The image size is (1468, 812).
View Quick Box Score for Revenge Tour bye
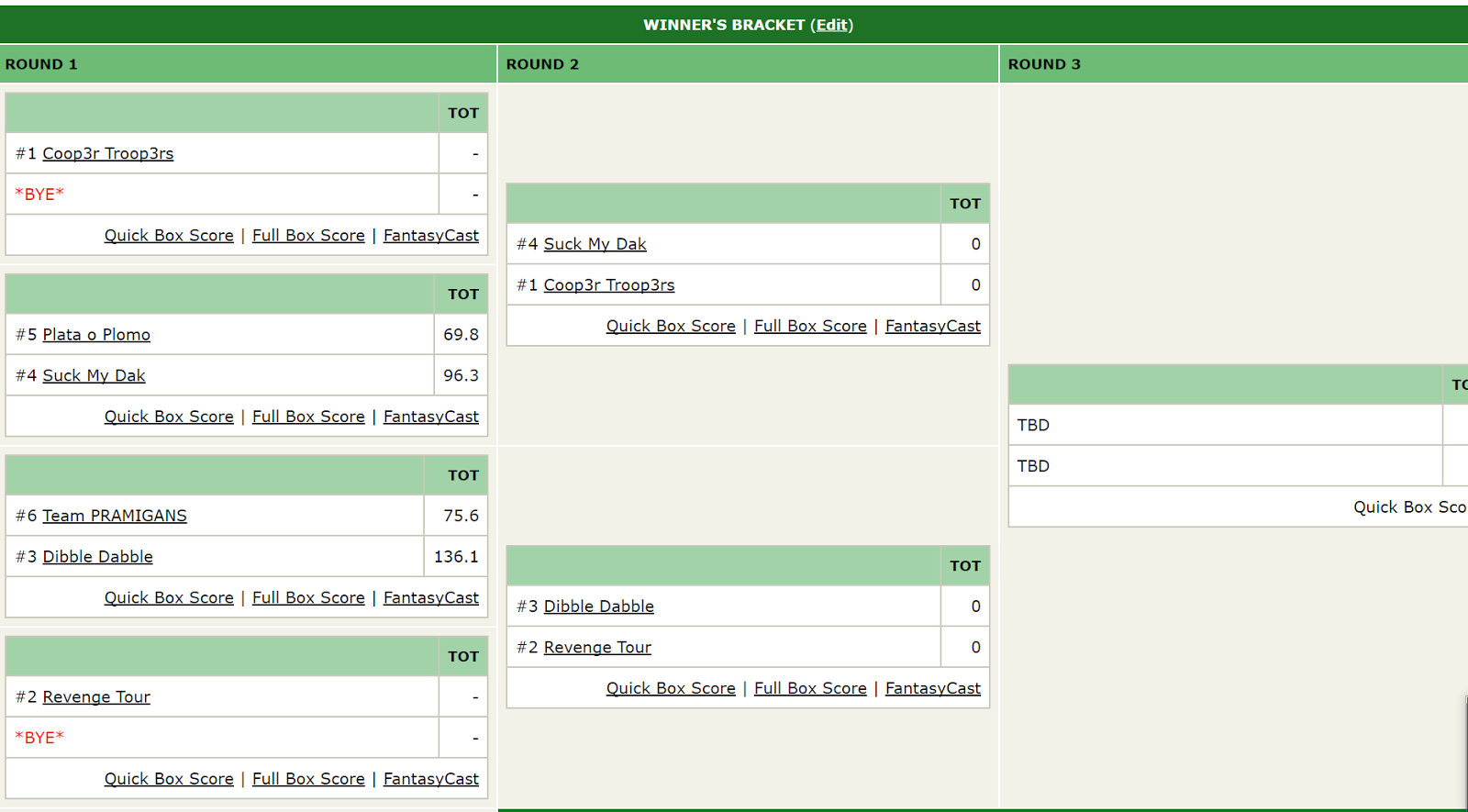[x=169, y=779]
